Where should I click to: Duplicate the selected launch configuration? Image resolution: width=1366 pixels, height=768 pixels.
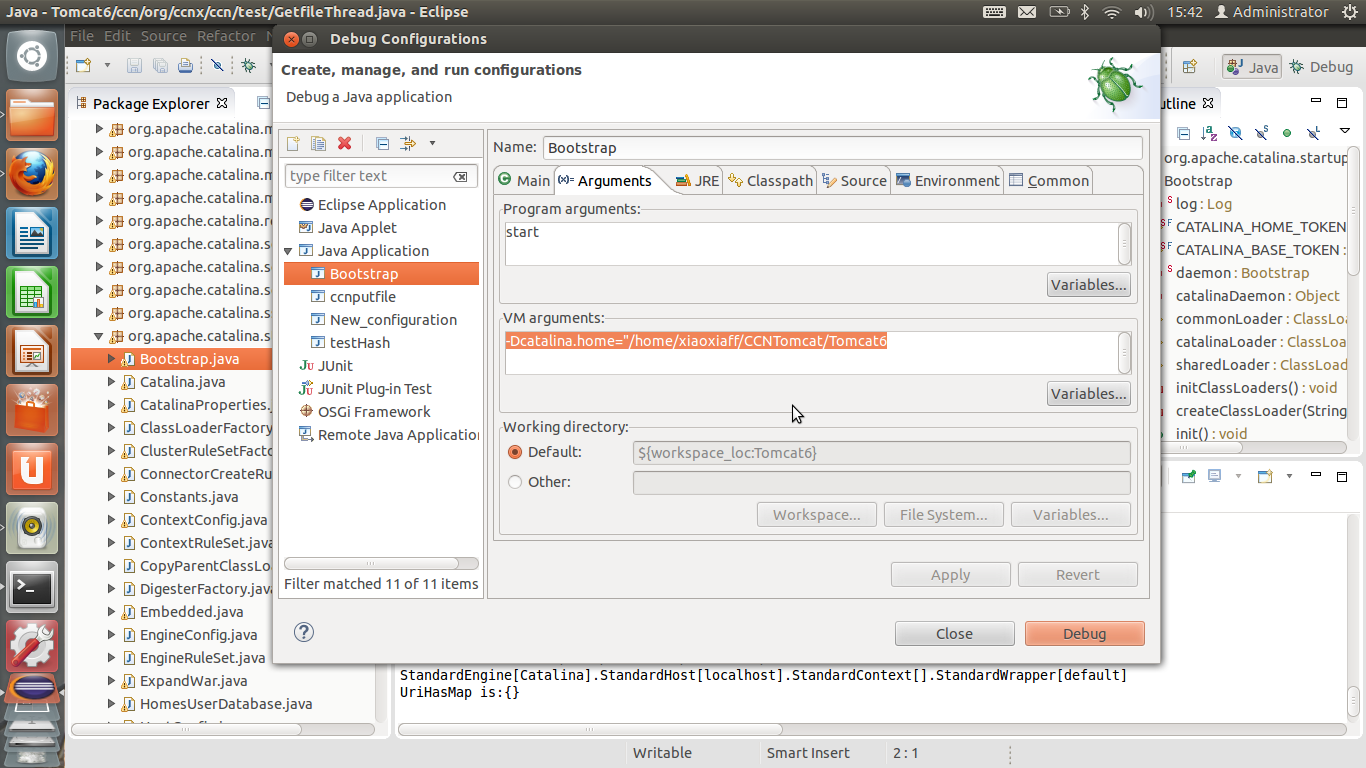318,144
